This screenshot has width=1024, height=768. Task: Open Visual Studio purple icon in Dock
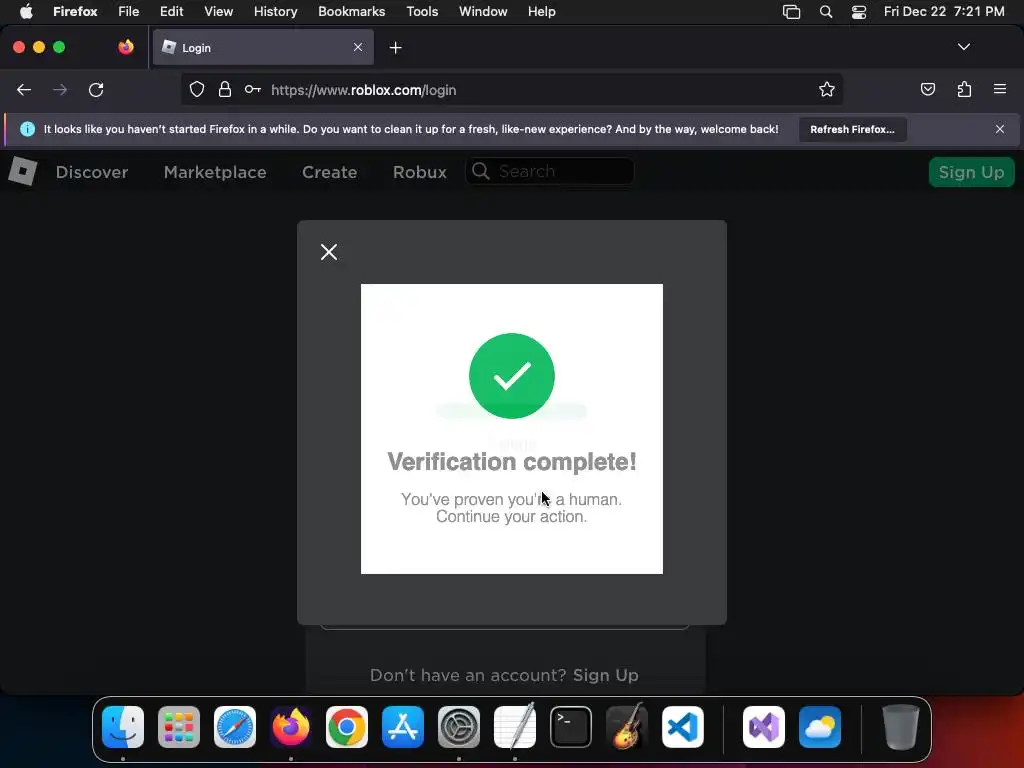[x=764, y=727]
